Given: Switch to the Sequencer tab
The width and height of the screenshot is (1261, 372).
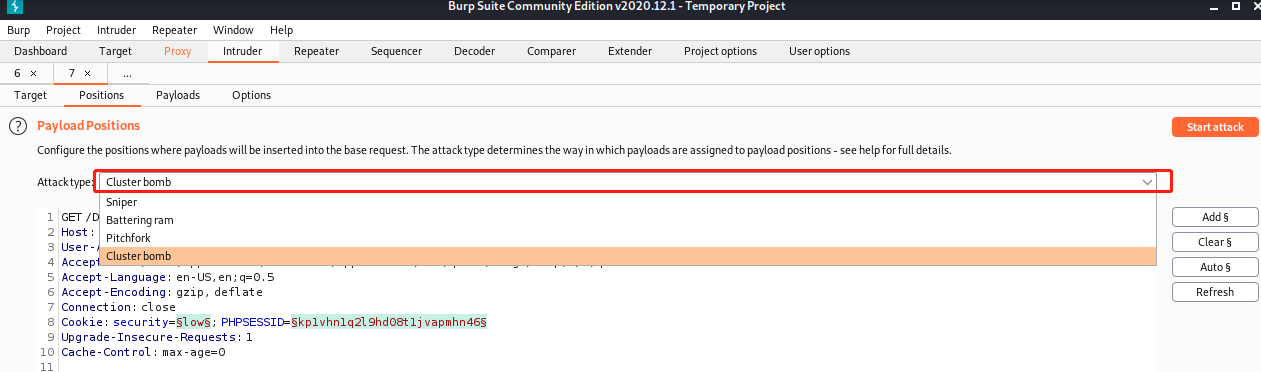Looking at the screenshot, I should [396, 51].
